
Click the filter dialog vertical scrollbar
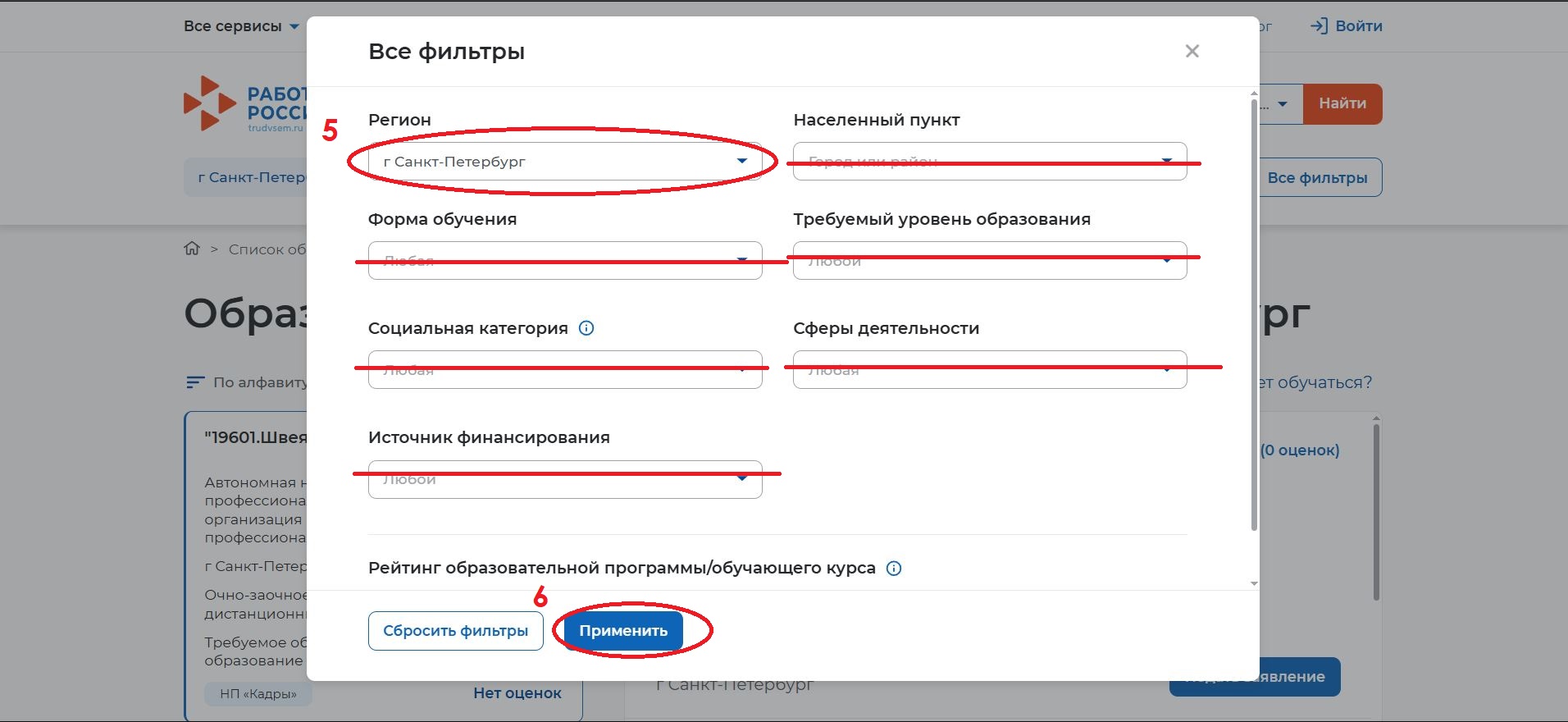pos(1253,312)
